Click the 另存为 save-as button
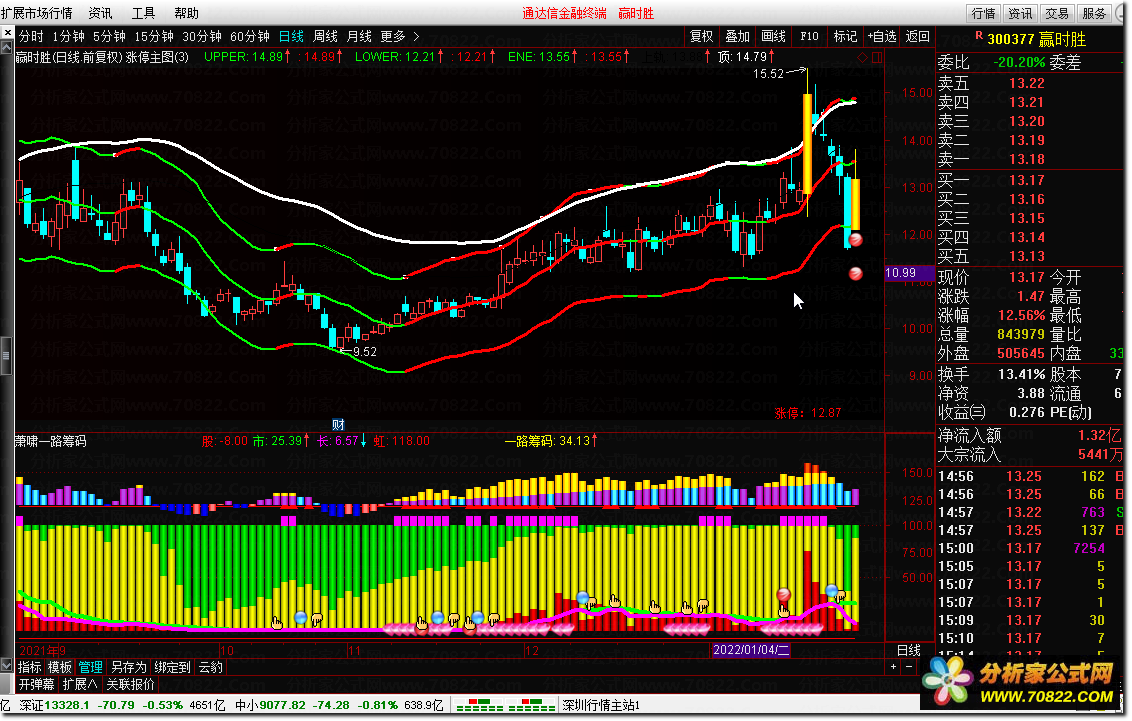Viewport: 1132px width, 721px height. pos(129,667)
